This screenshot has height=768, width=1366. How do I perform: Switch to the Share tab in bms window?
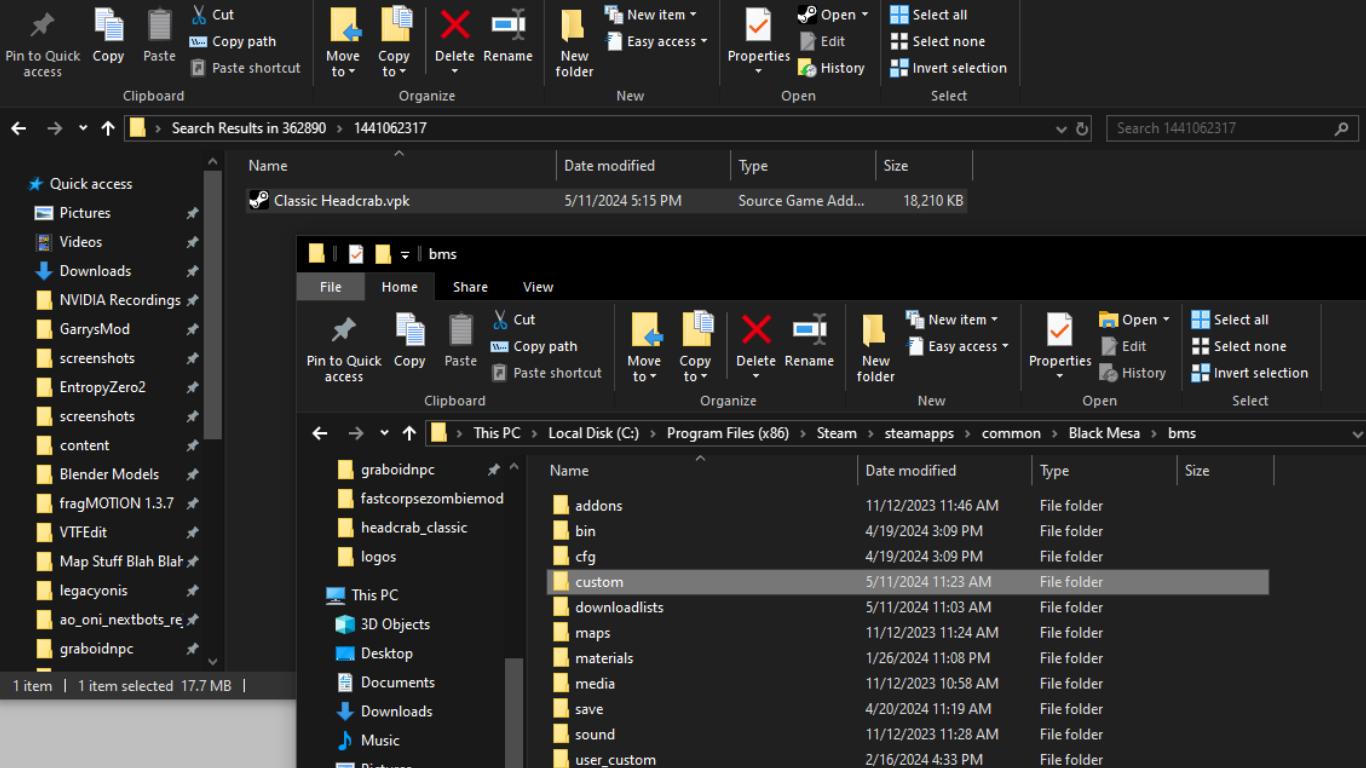pos(470,287)
